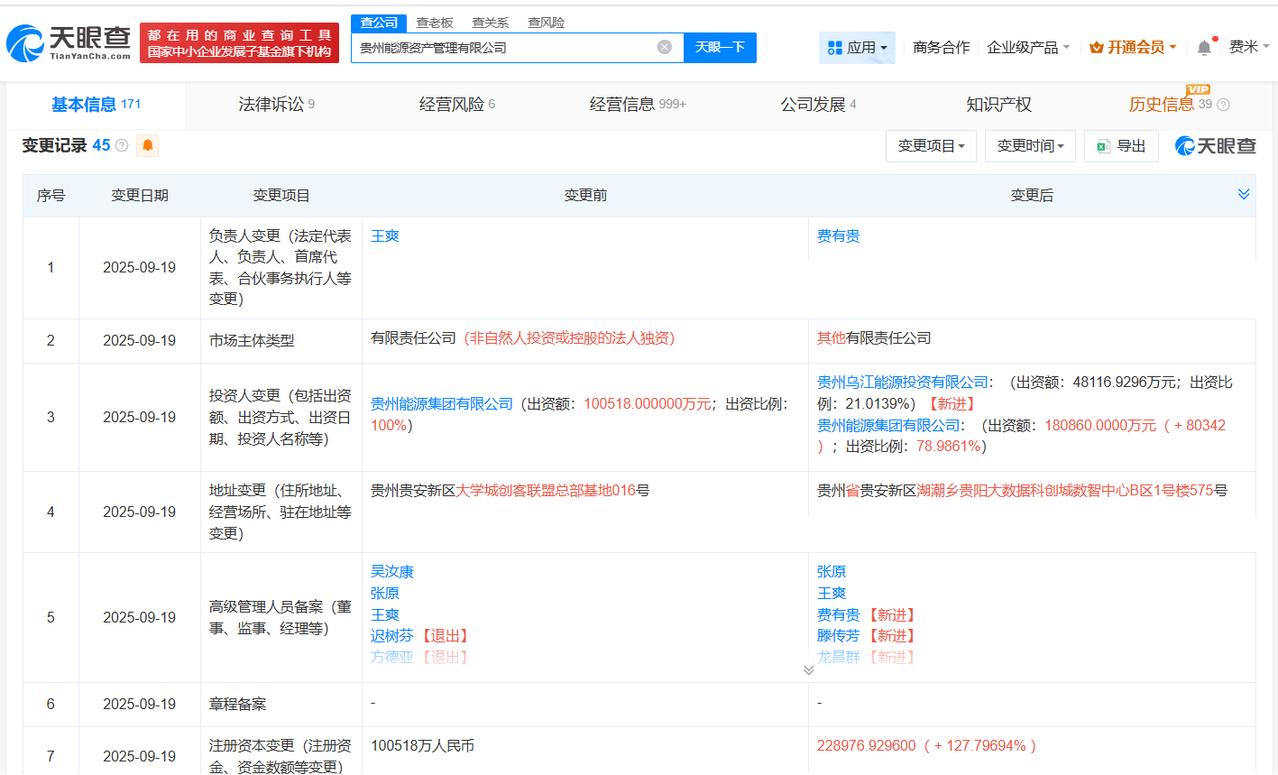The width and height of the screenshot is (1278, 775).
Task: Open 张原 link in row 5 变更后
Action: click(x=831, y=572)
